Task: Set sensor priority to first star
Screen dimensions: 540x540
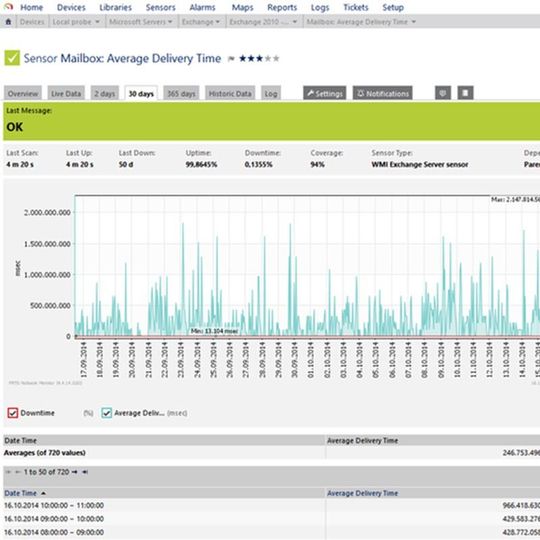Action: (243, 58)
